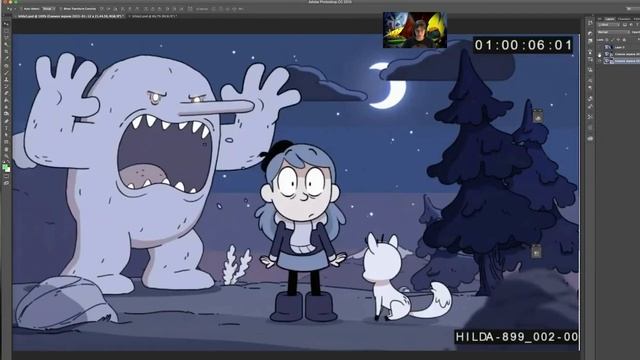The image size is (640, 360).
Task: Select the Quick Selection tool
Action: click(6, 44)
